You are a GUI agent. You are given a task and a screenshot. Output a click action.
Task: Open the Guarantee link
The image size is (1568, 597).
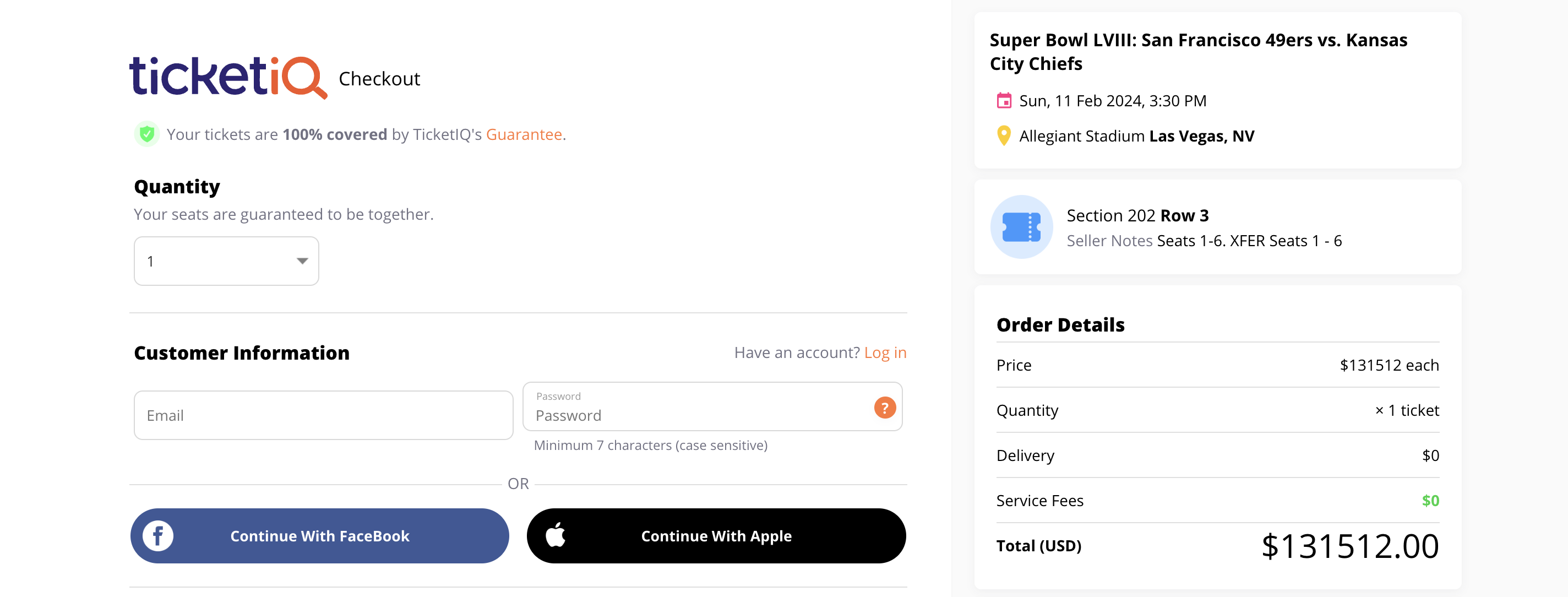coord(524,134)
